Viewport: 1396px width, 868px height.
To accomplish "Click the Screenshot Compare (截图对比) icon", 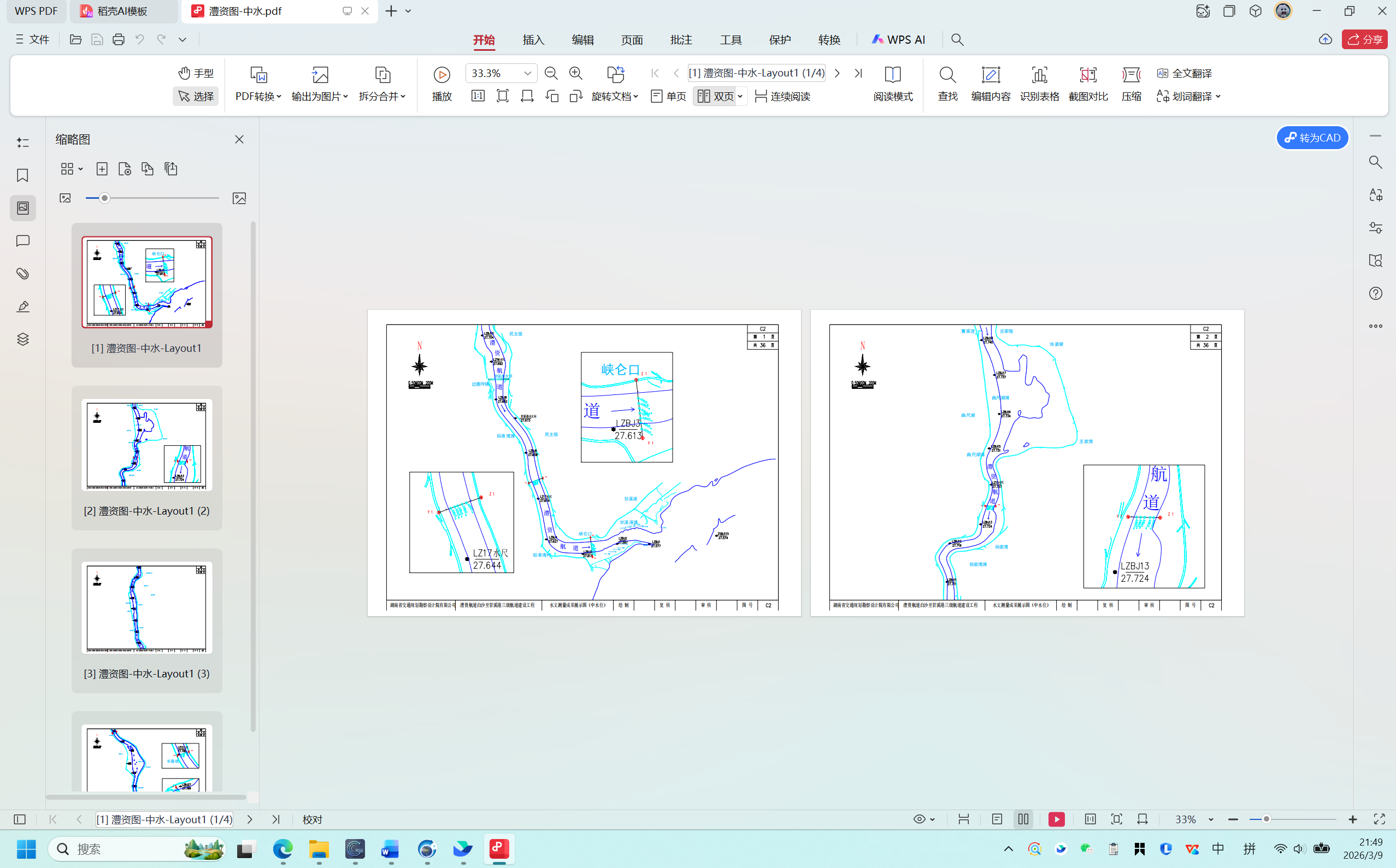I will [x=1088, y=75].
